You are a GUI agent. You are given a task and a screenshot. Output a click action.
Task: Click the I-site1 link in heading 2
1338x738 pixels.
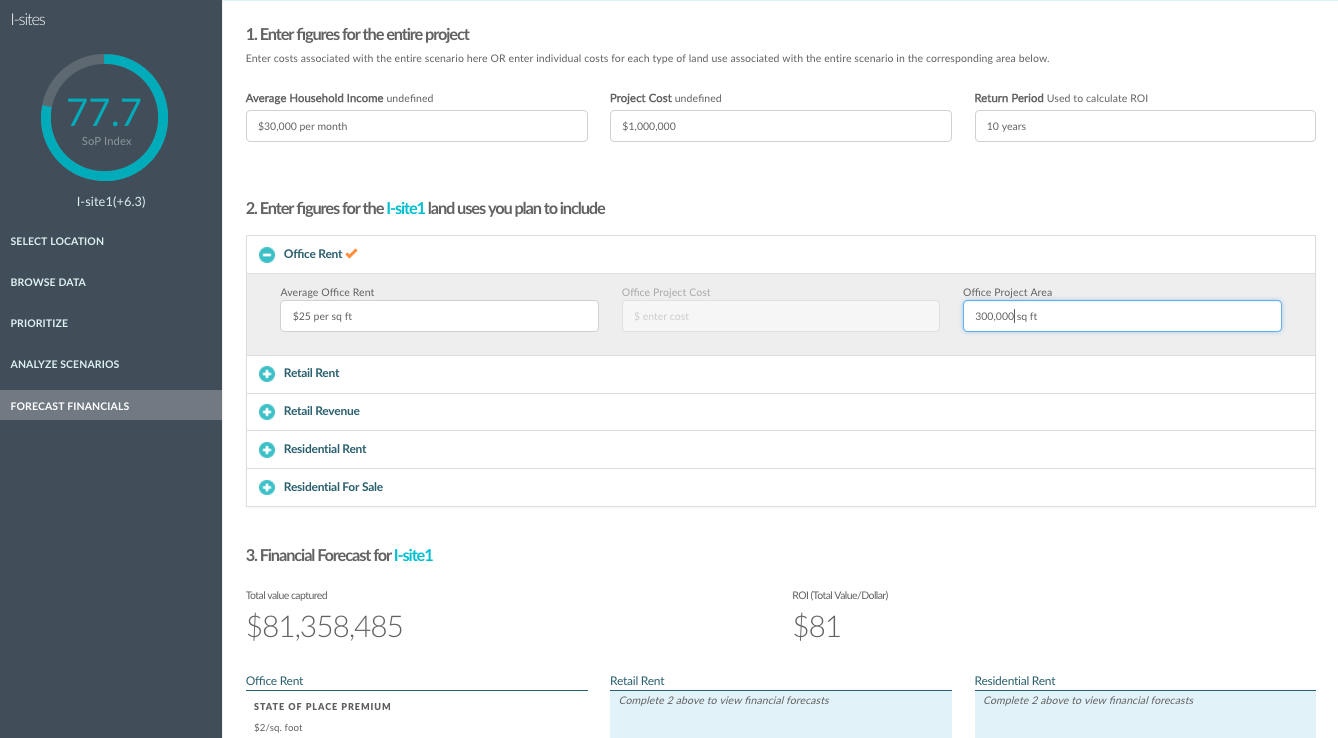tap(406, 208)
